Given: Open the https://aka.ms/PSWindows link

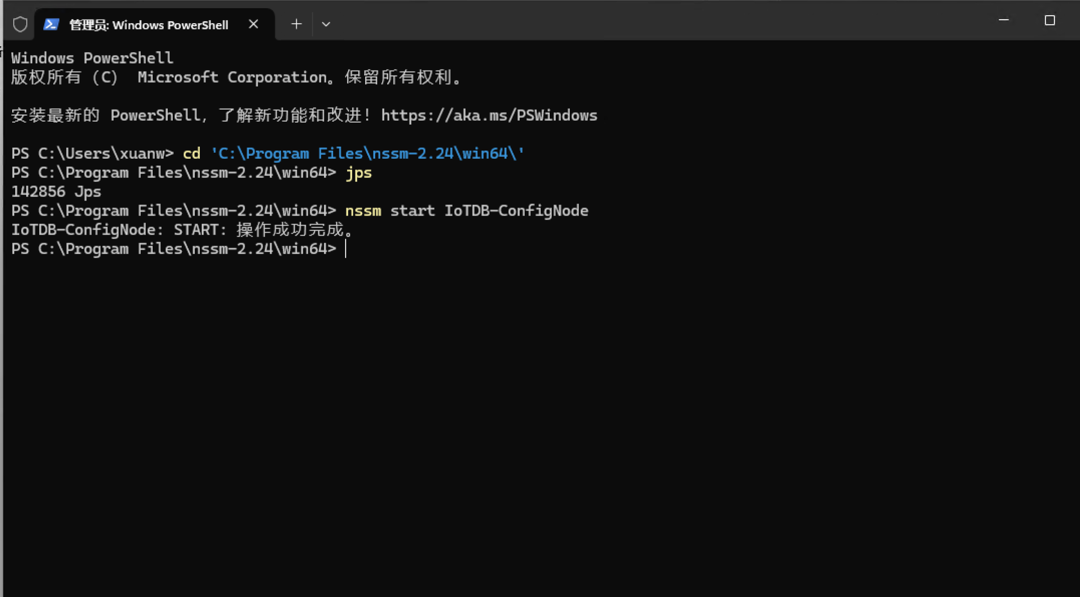Looking at the screenshot, I should pos(489,116).
